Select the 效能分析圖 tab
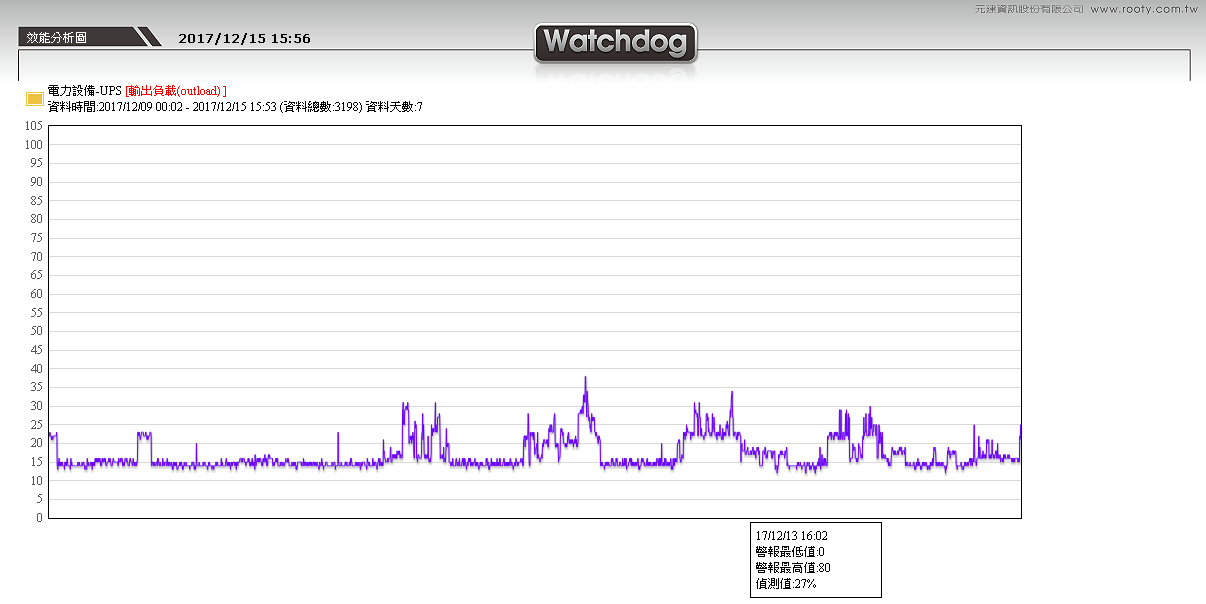Viewport: 1206px width, 604px height. click(57, 38)
